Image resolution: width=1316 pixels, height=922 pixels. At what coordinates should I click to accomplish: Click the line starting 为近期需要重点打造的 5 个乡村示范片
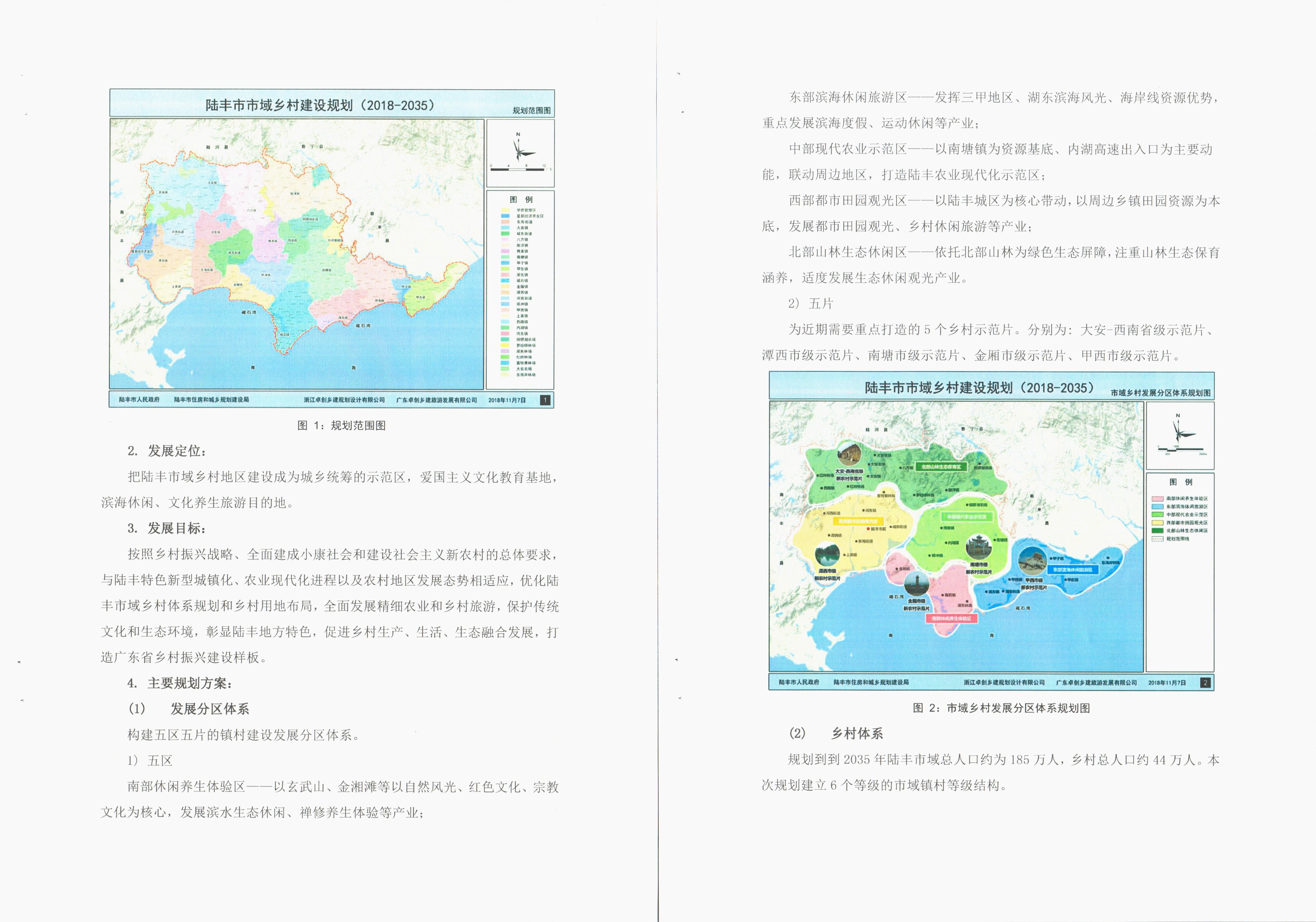pos(1001,330)
